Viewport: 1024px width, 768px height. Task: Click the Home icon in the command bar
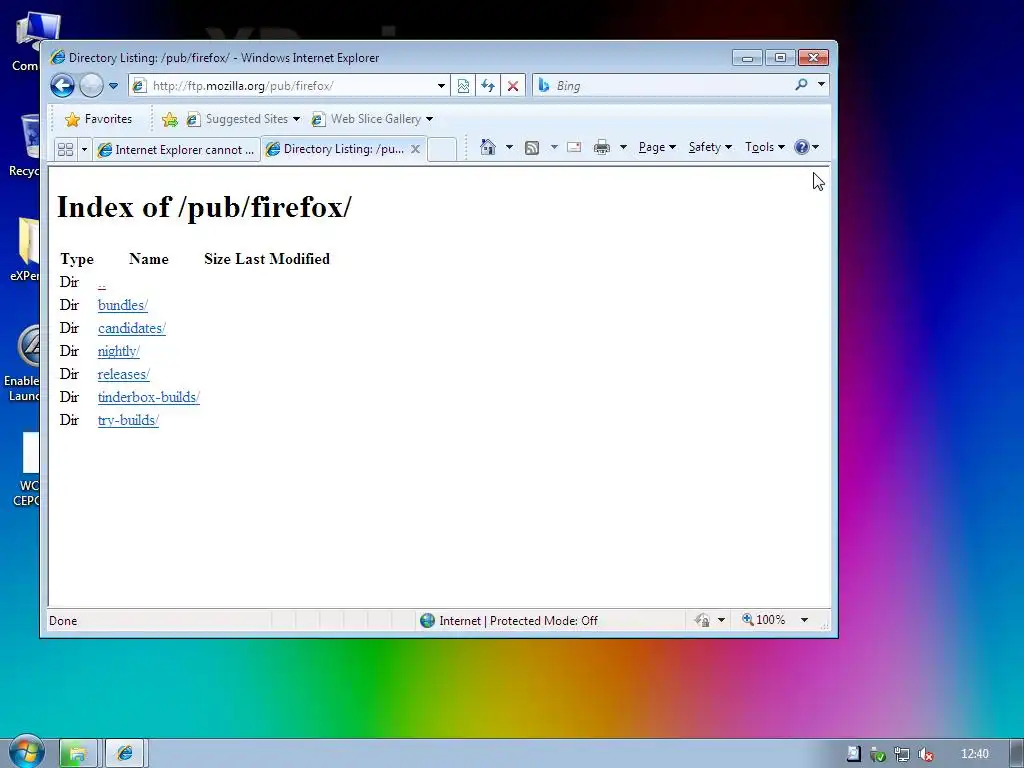click(488, 147)
